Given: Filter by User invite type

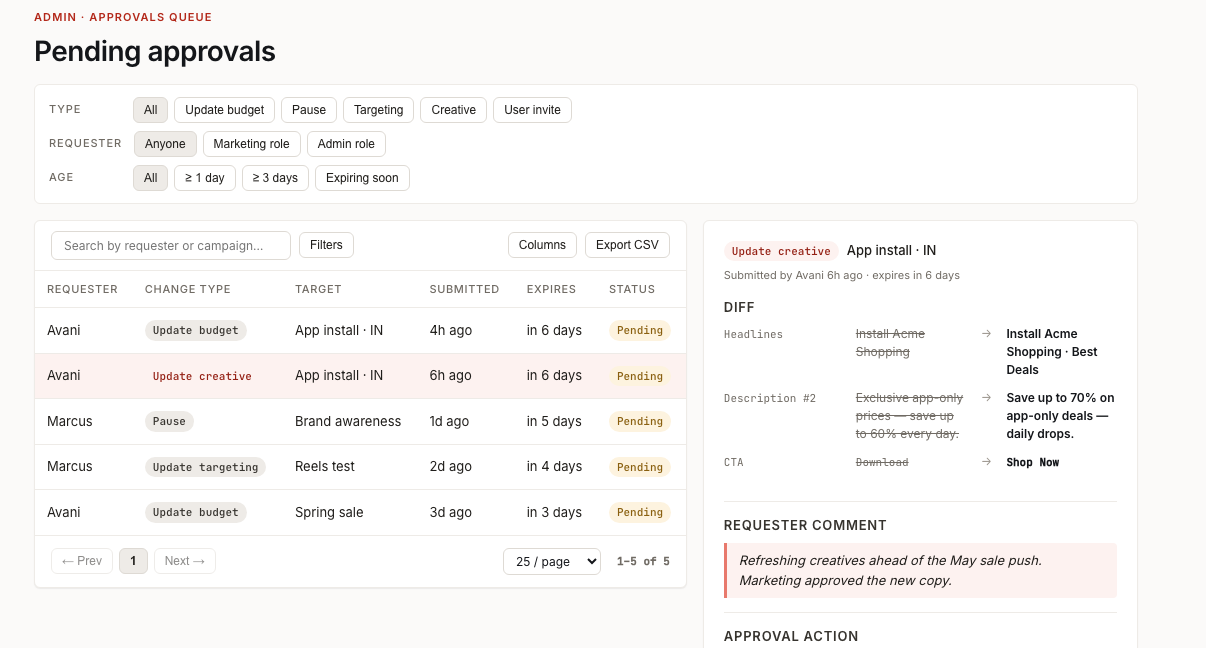Looking at the screenshot, I should pyautogui.click(x=532, y=110).
